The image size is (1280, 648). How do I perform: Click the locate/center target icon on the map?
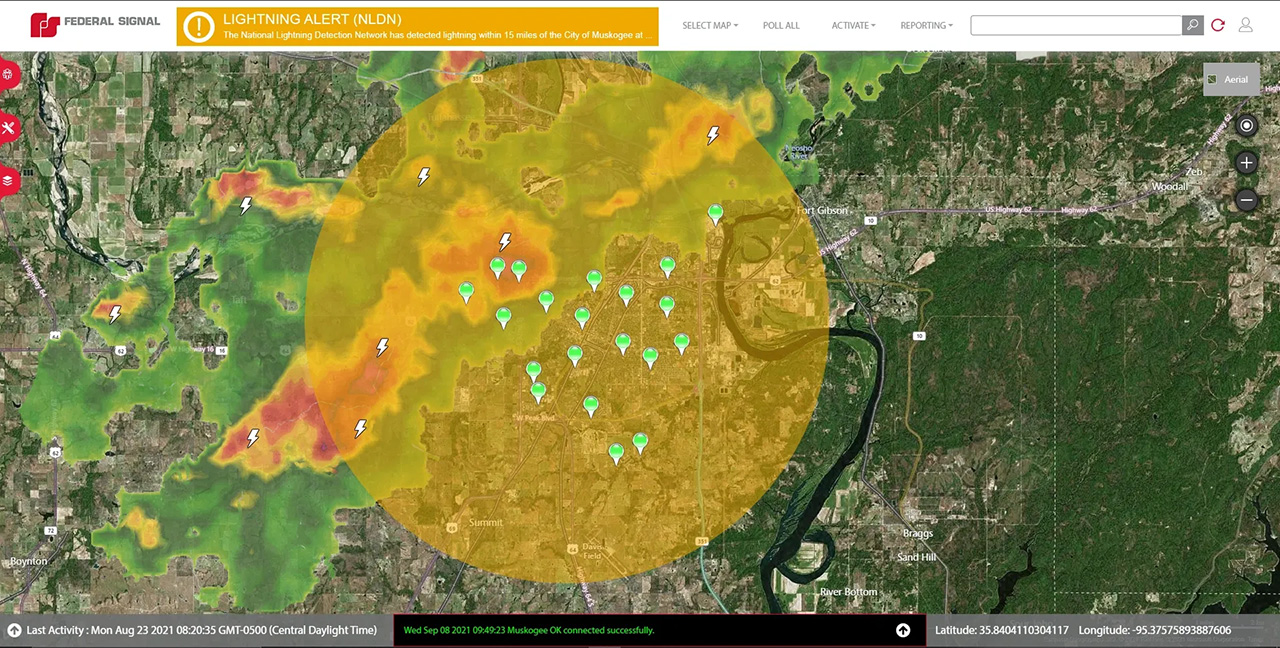pos(1246,125)
